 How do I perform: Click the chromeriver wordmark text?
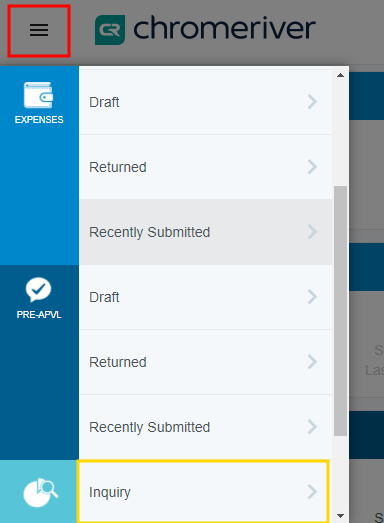tap(224, 29)
